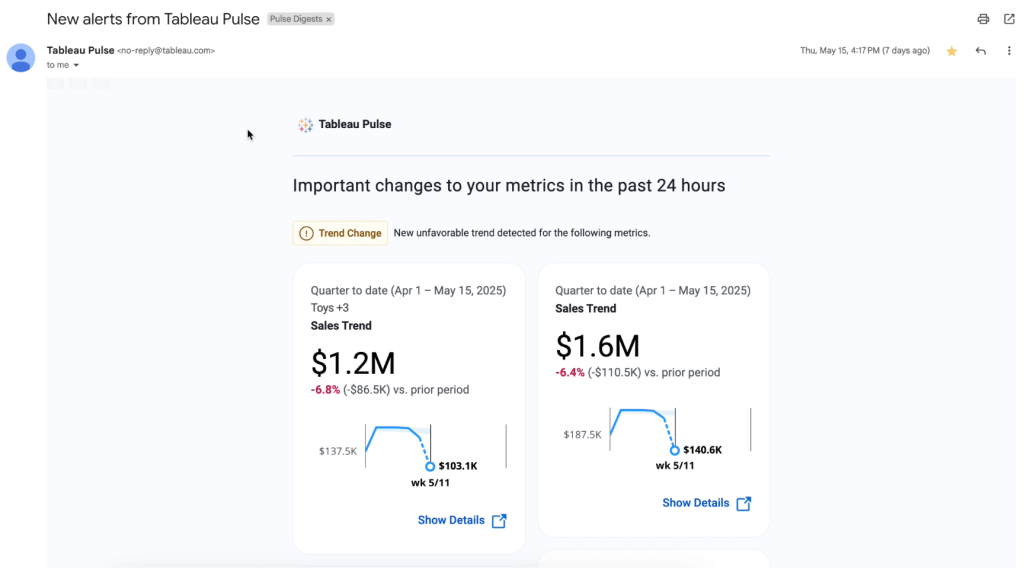
Task: Click the $137.5K axis label
Action: tap(338, 451)
